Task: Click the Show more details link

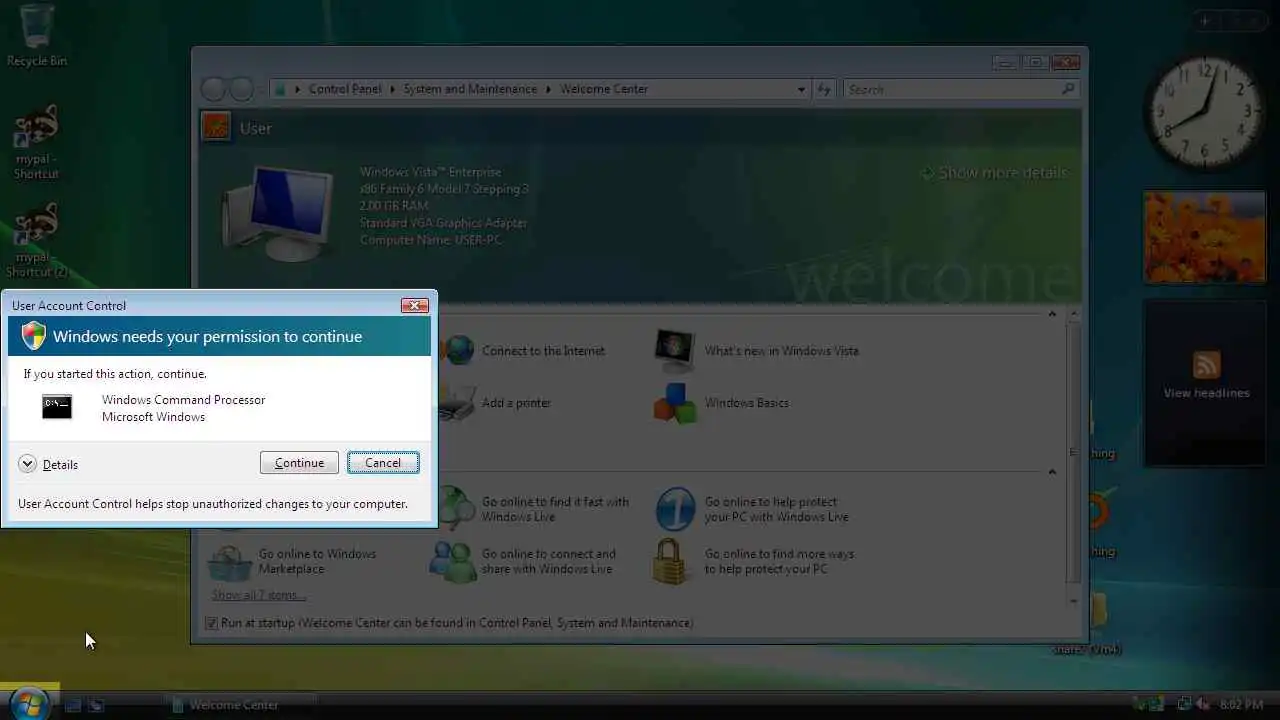Action: pyautogui.click(x=994, y=173)
